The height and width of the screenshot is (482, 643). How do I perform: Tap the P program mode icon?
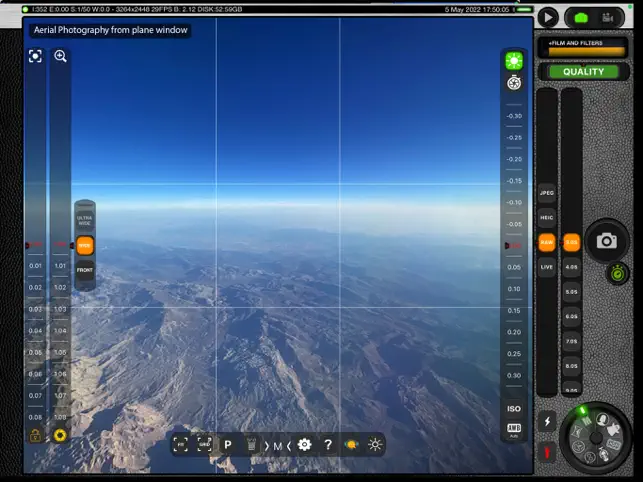point(228,445)
